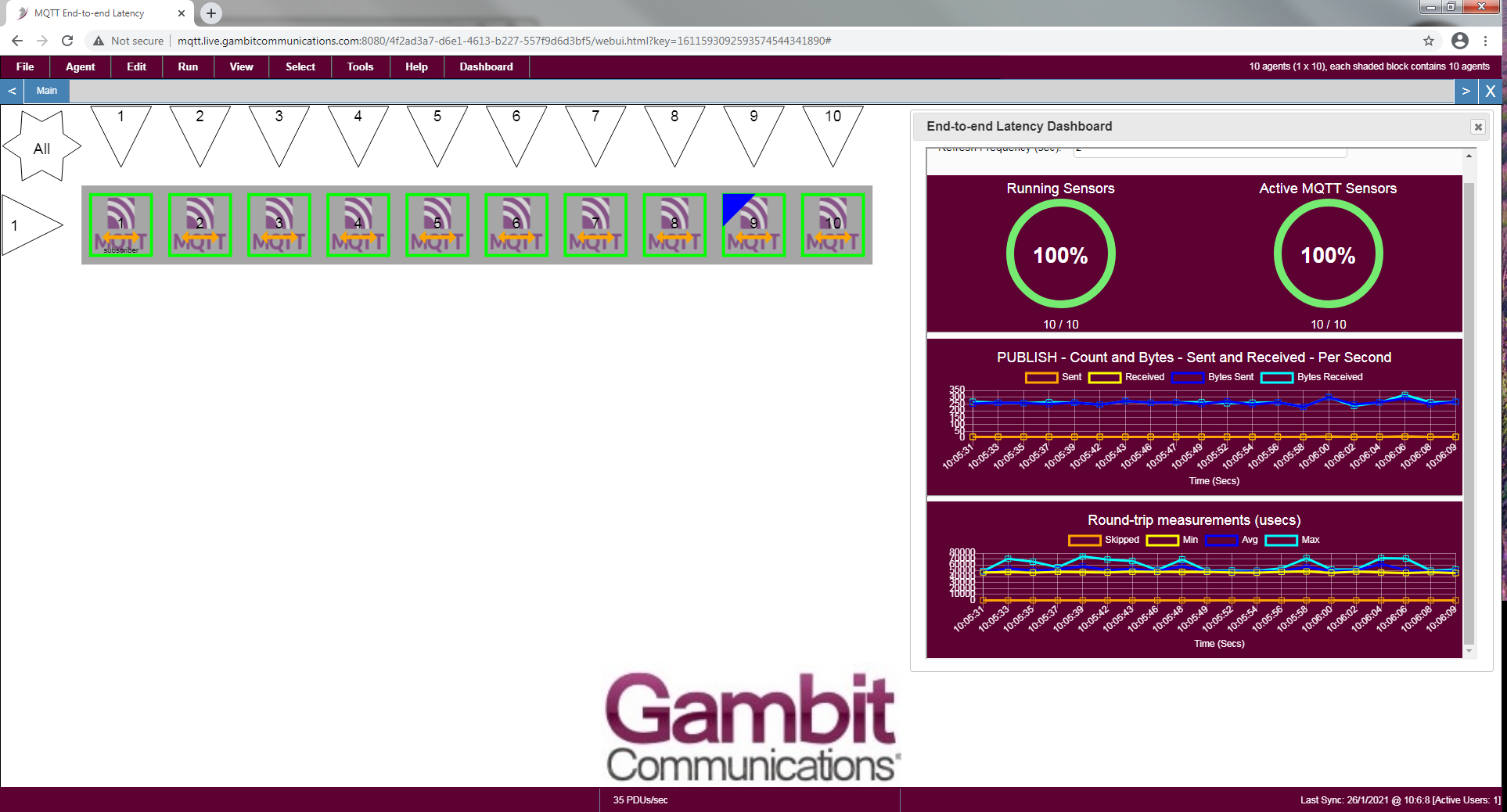Click column 3 triangle selector
The image size is (1507, 812).
[x=279, y=131]
